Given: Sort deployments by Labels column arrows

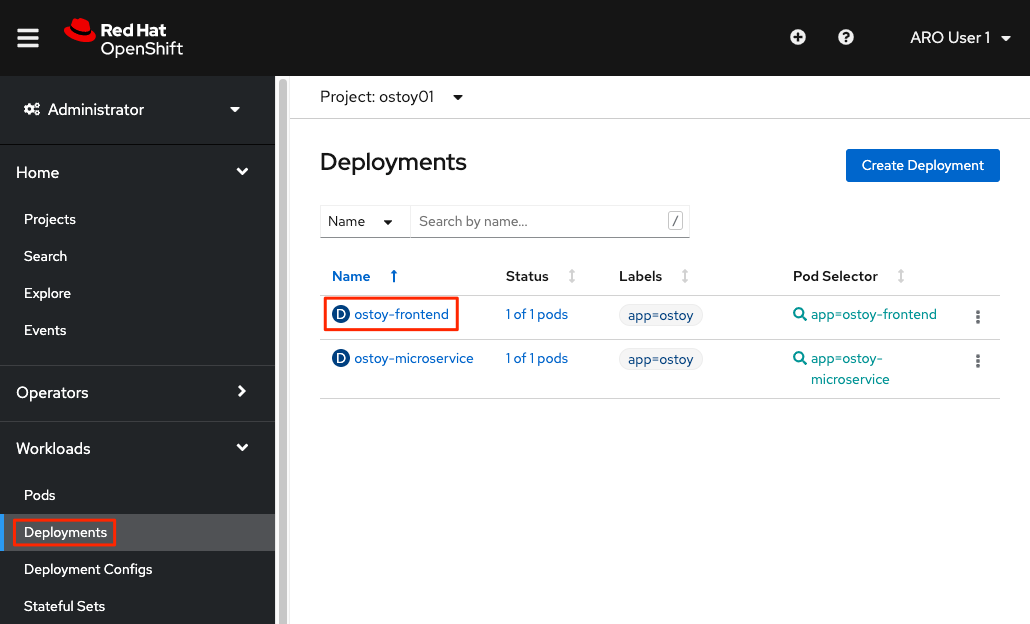Looking at the screenshot, I should pos(685,276).
